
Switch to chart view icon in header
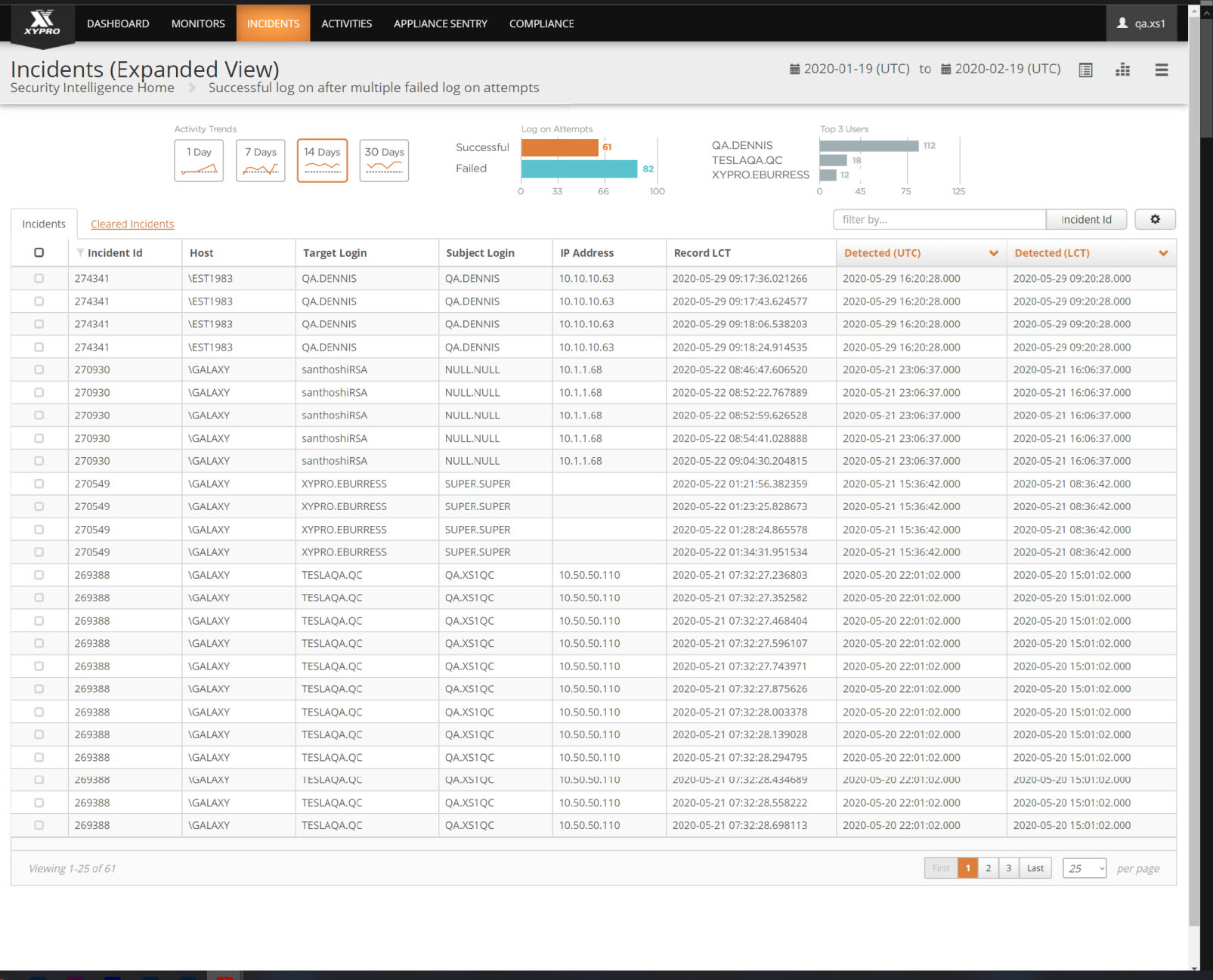[x=1123, y=70]
